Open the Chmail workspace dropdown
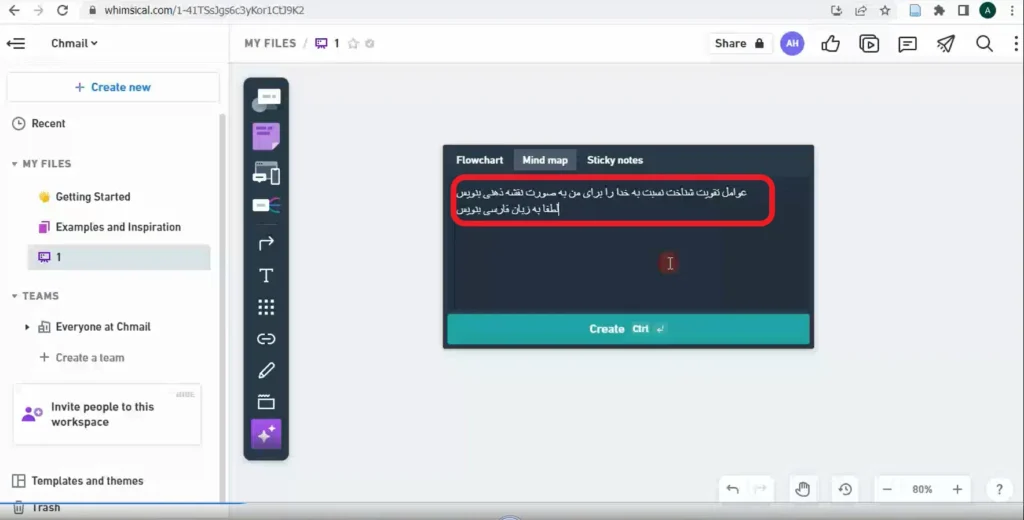Viewport: 1024px width, 520px height. click(x=74, y=43)
